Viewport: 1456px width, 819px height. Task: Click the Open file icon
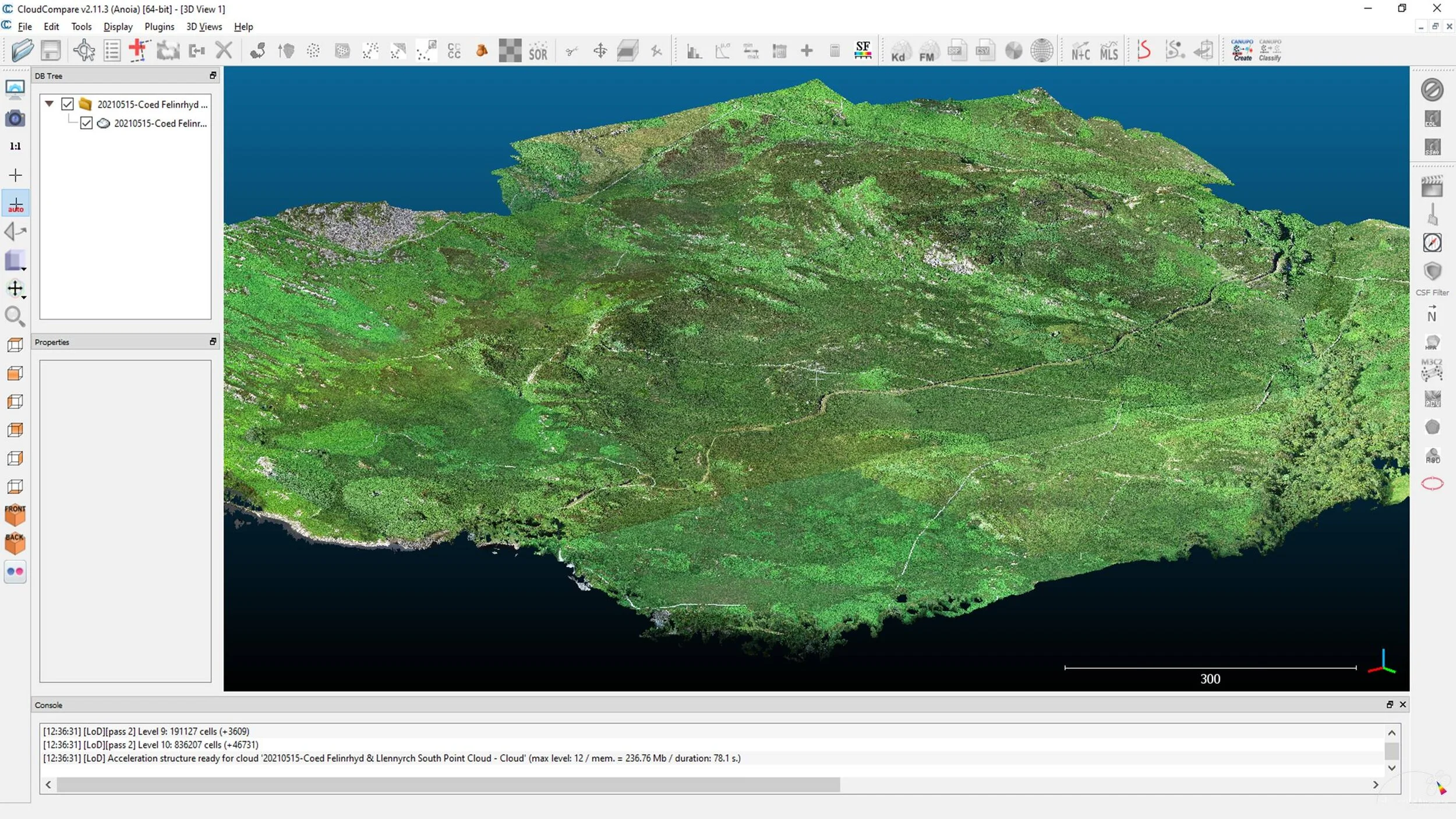22,51
